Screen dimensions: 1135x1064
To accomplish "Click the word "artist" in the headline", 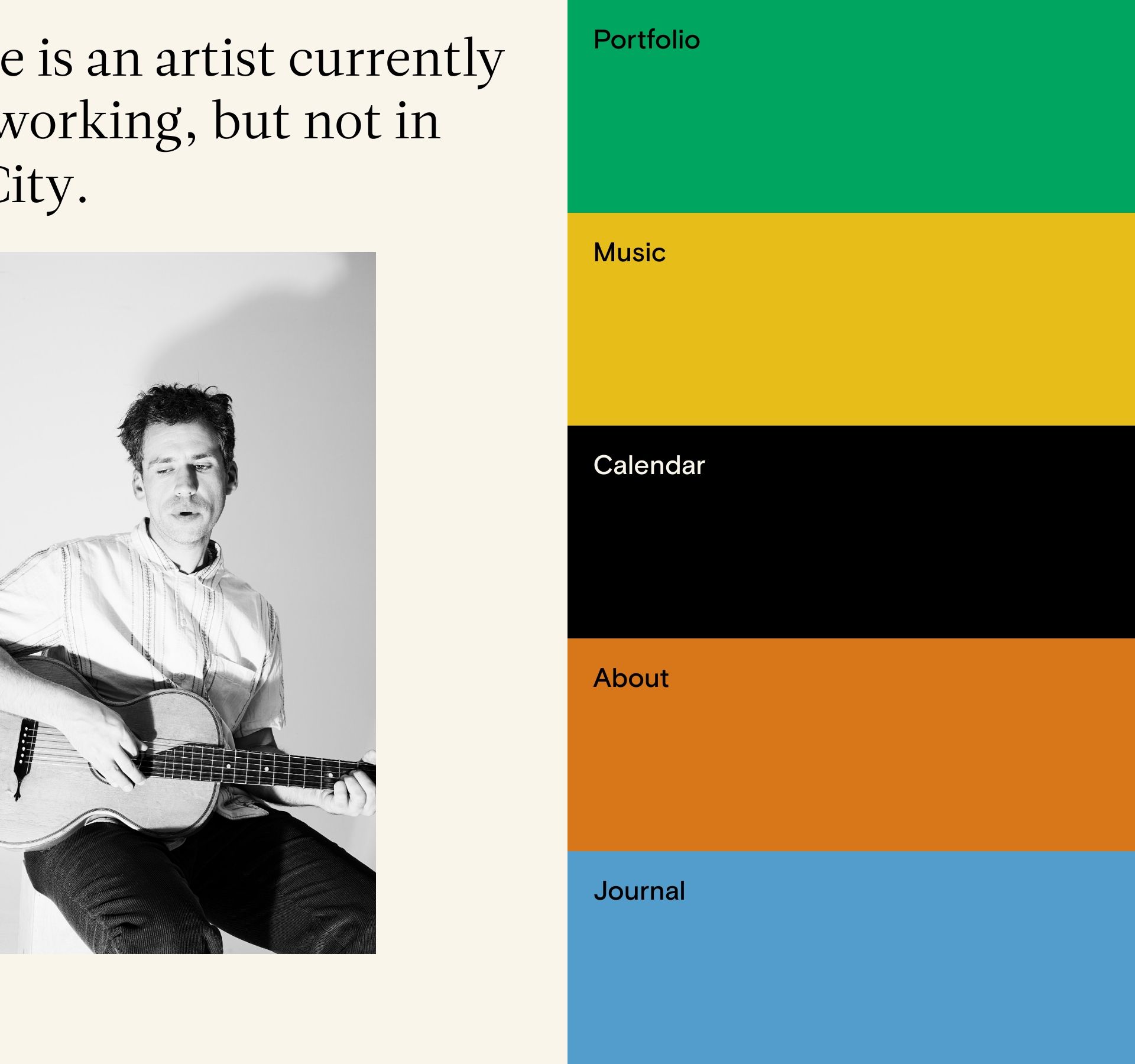I will pos(215,59).
